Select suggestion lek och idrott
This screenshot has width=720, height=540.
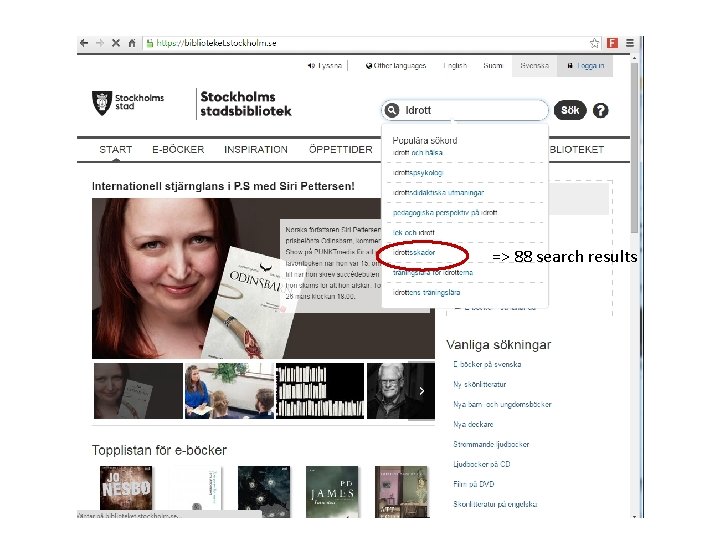pyautogui.click(x=414, y=233)
